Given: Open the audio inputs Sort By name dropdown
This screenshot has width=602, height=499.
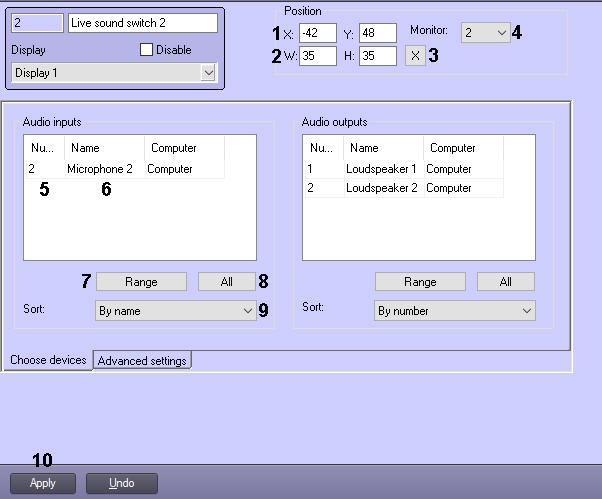Looking at the screenshot, I should 175,311.
